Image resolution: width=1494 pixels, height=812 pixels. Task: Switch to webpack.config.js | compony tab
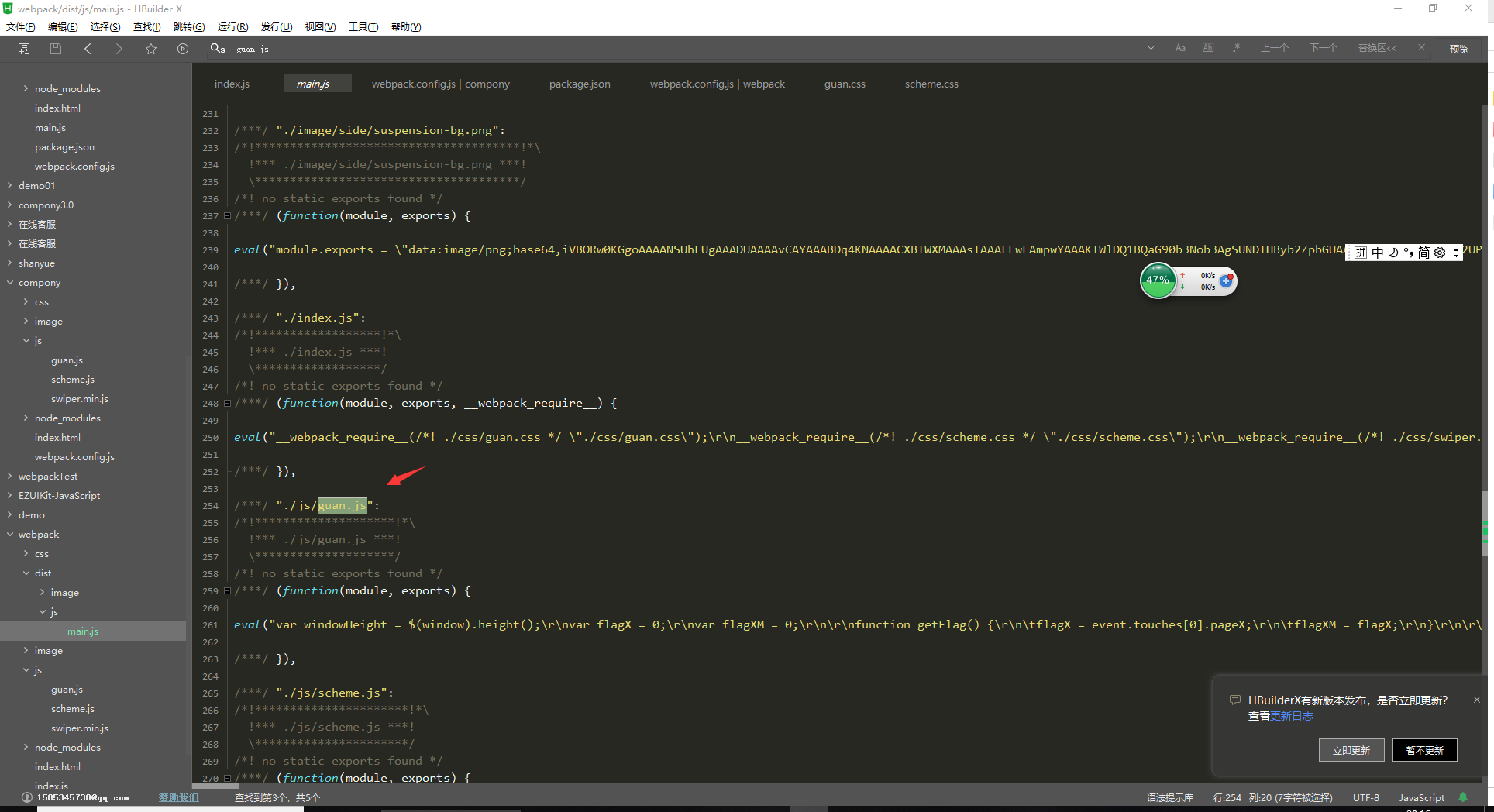441,84
